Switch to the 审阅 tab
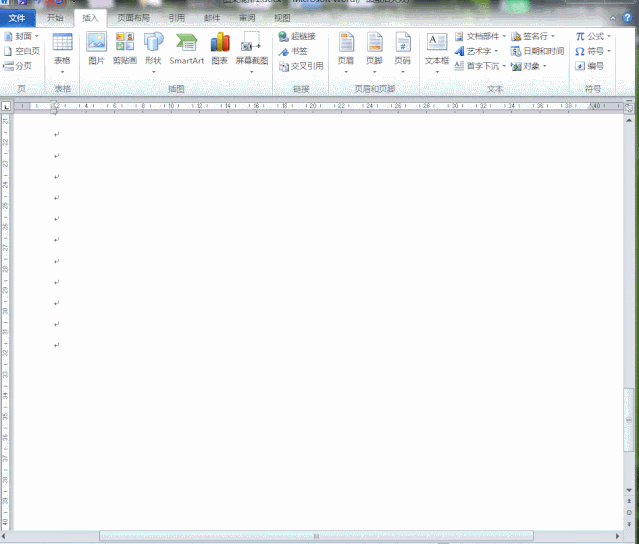The height and width of the screenshot is (544, 639). point(247,18)
